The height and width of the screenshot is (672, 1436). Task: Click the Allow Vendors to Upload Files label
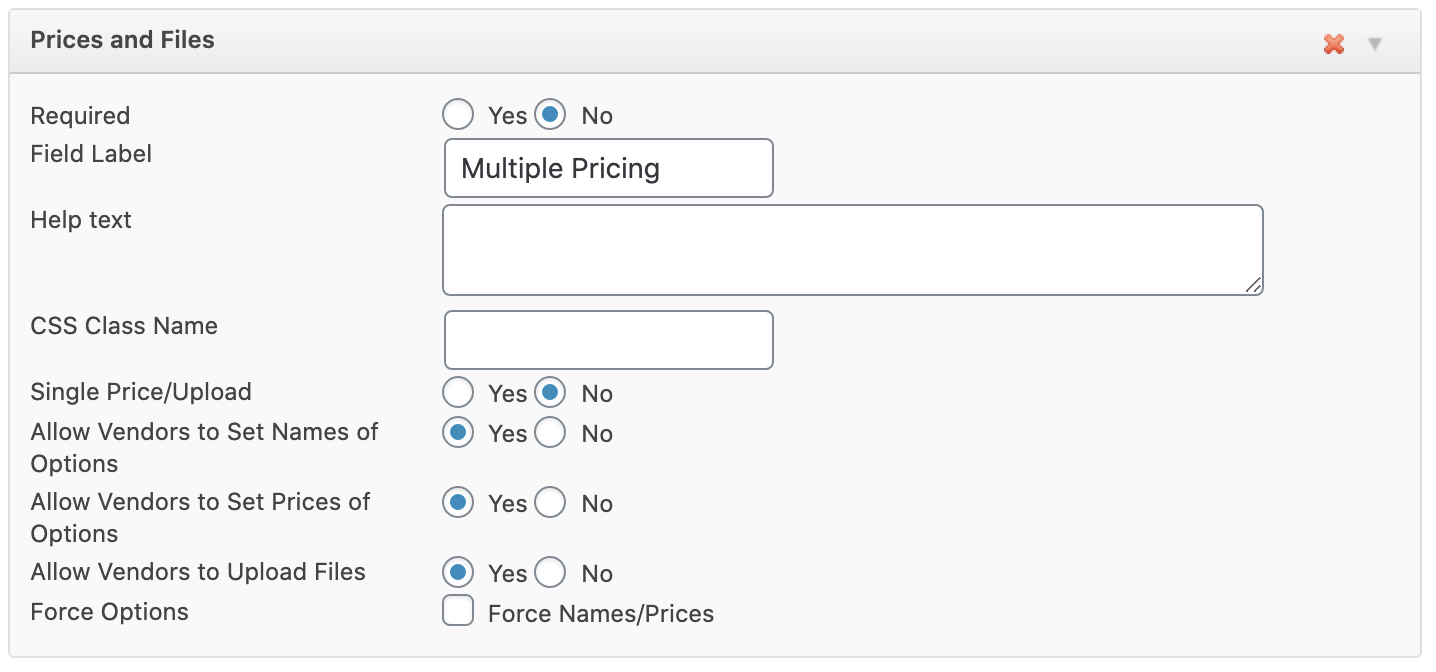(198, 572)
